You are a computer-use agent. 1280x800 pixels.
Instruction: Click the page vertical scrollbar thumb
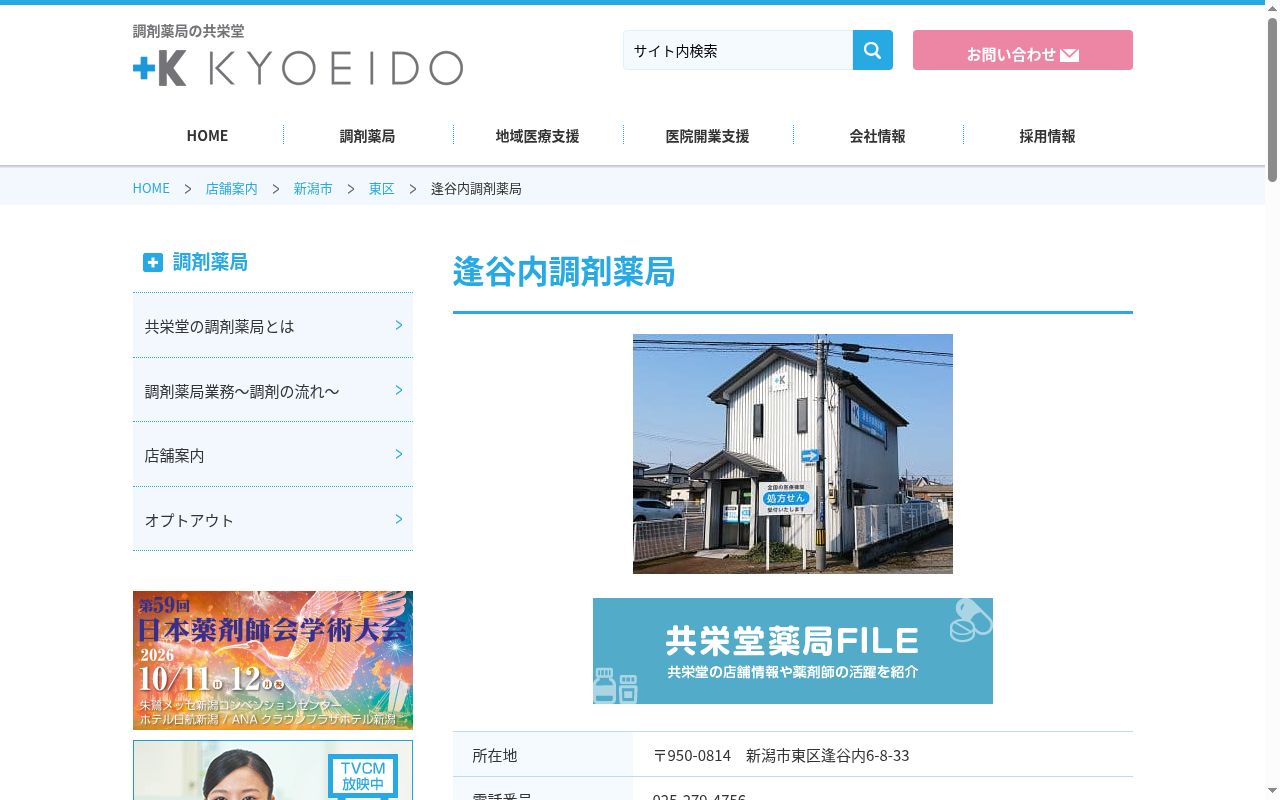1272,98
